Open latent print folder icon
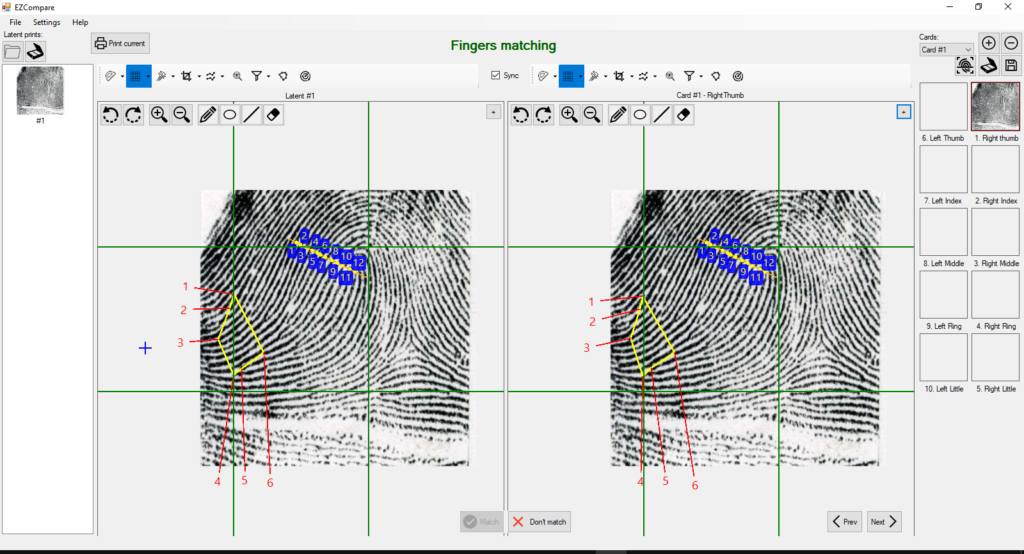The width and height of the screenshot is (1024, 554). [12, 51]
